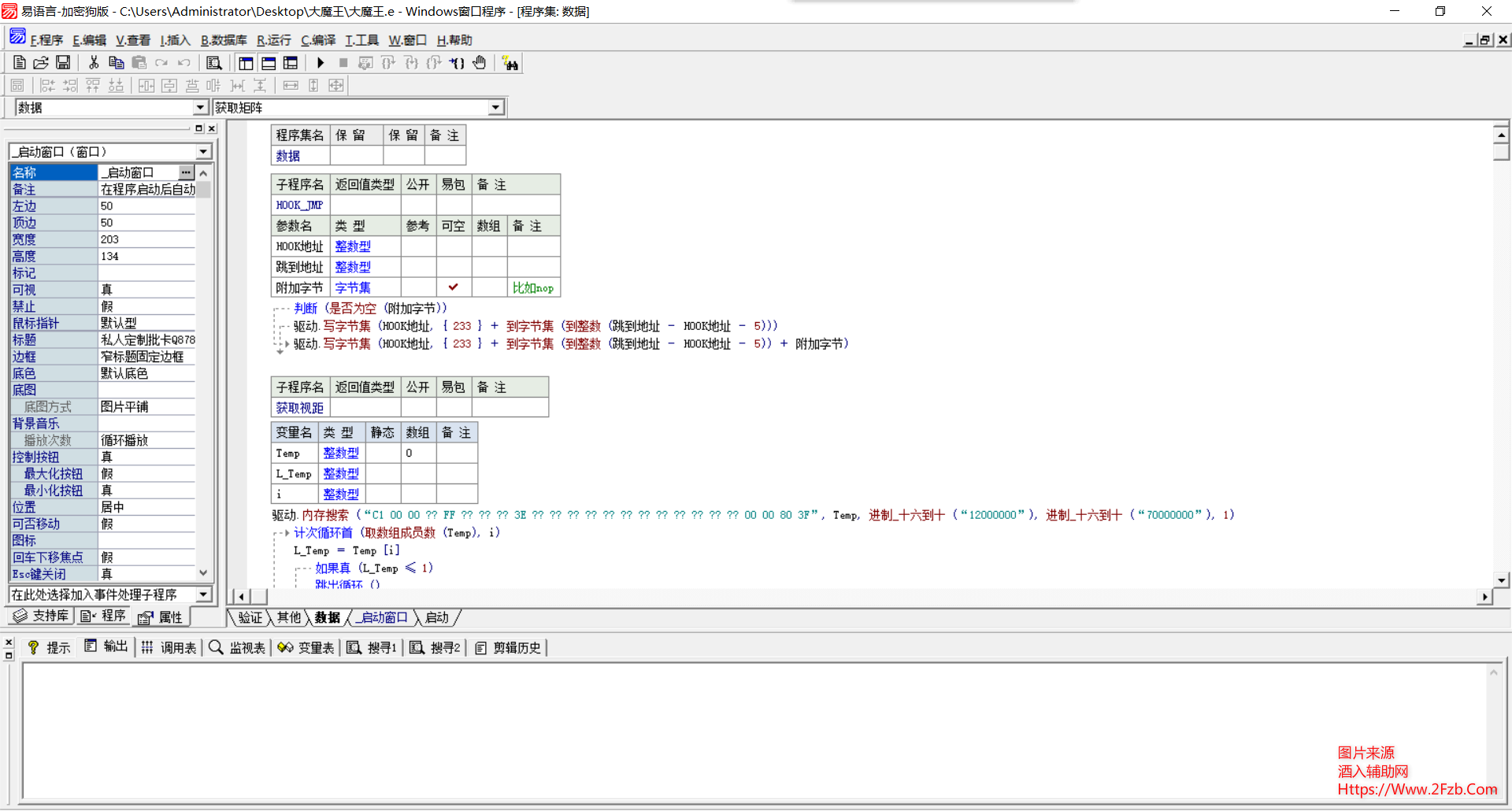Switch to the 支持库 panel tab
This screenshot has width=1512, height=811.
(x=41, y=616)
